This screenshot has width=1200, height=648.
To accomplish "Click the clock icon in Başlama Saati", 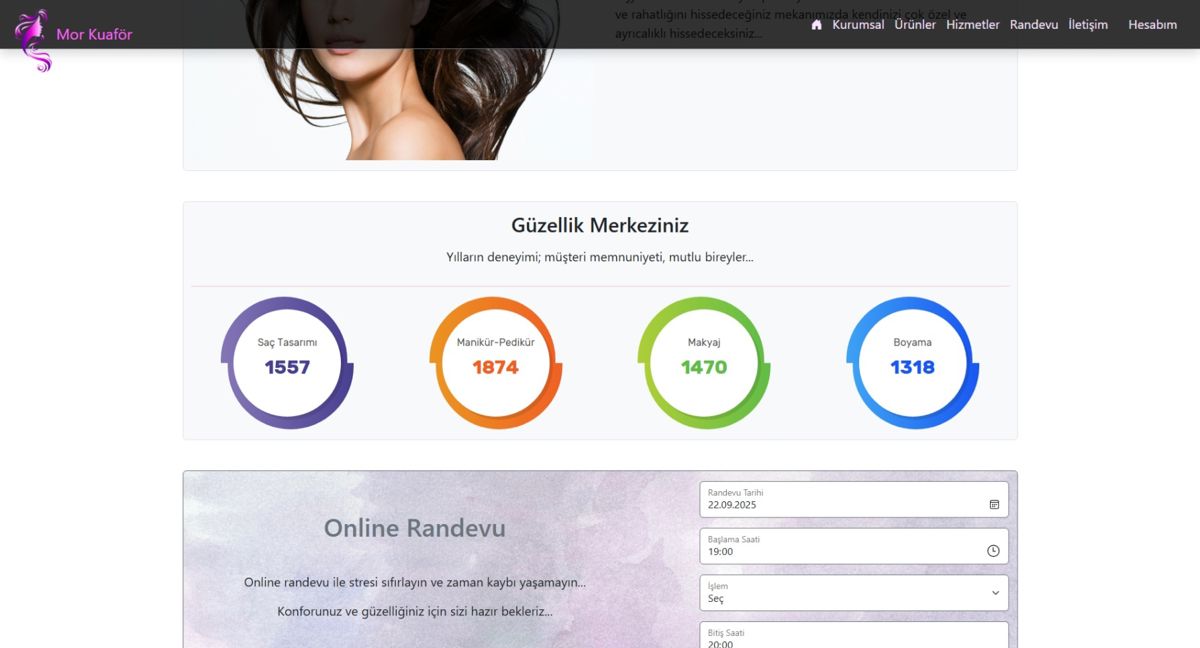I will pos(993,551).
